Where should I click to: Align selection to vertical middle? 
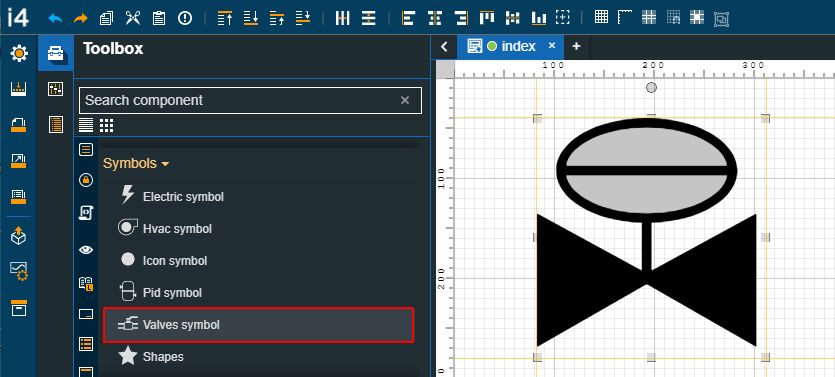click(513, 18)
